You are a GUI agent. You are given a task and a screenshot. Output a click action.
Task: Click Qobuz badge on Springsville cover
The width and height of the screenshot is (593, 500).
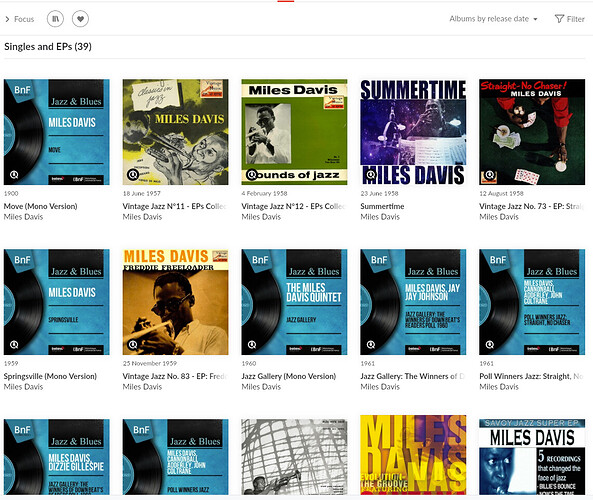tap(14, 345)
